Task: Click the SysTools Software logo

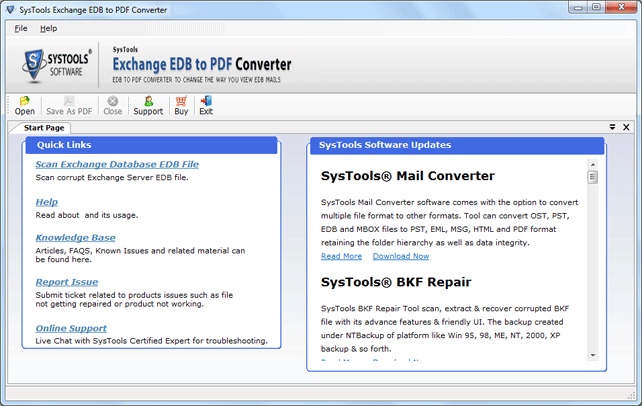Action: coord(56,65)
